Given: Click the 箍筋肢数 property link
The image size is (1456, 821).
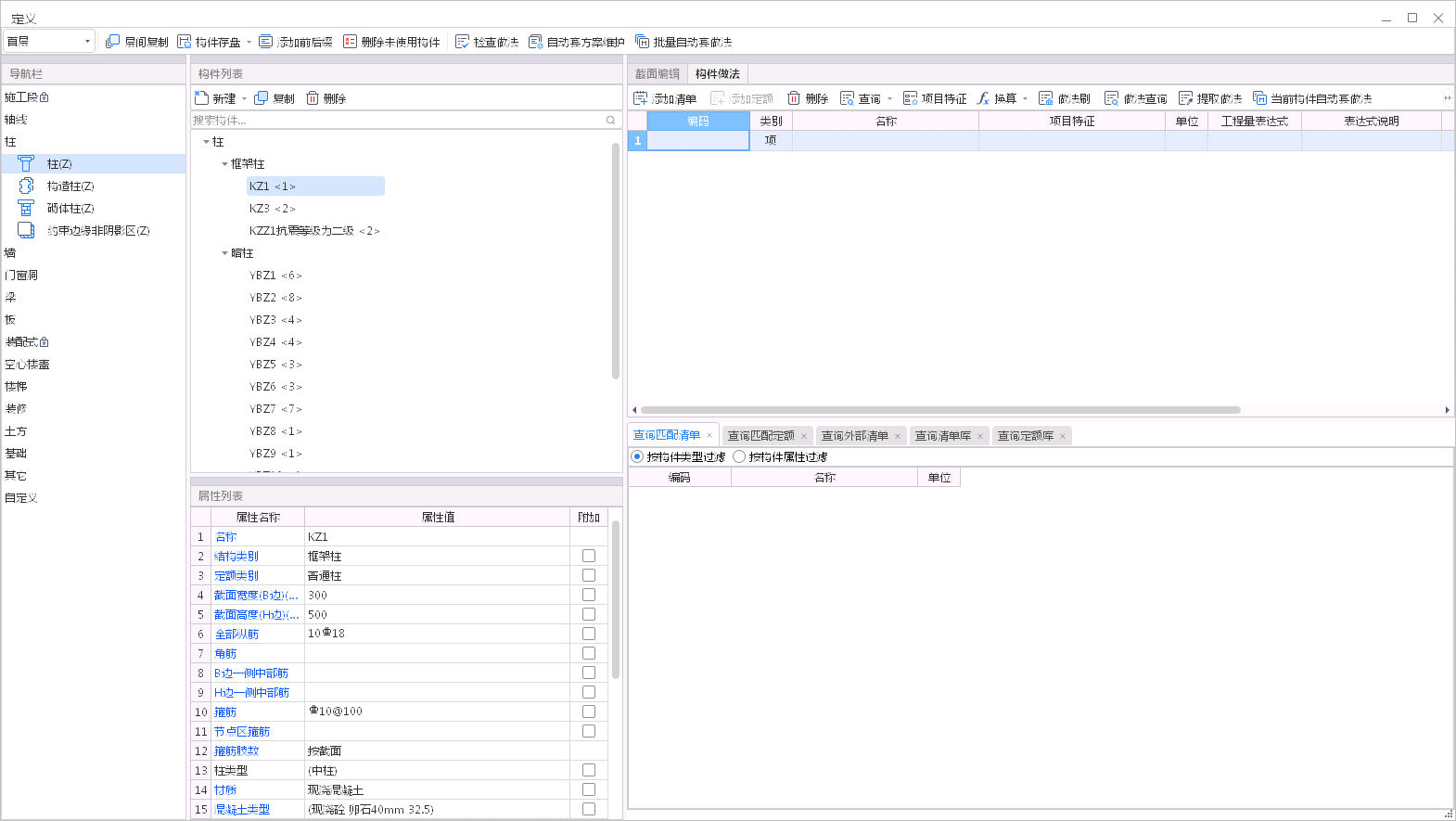Looking at the screenshot, I should coord(236,750).
